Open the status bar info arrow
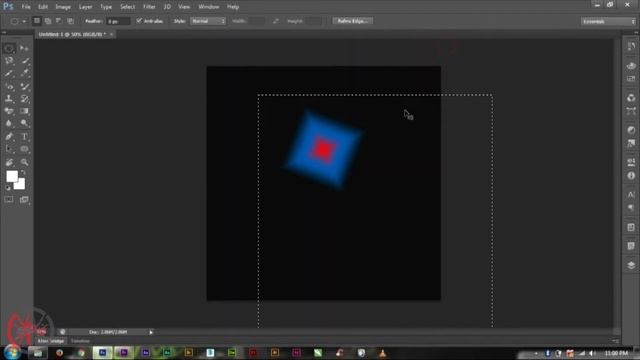The height and width of the screenshot is (360, 640). coord(151,332)
